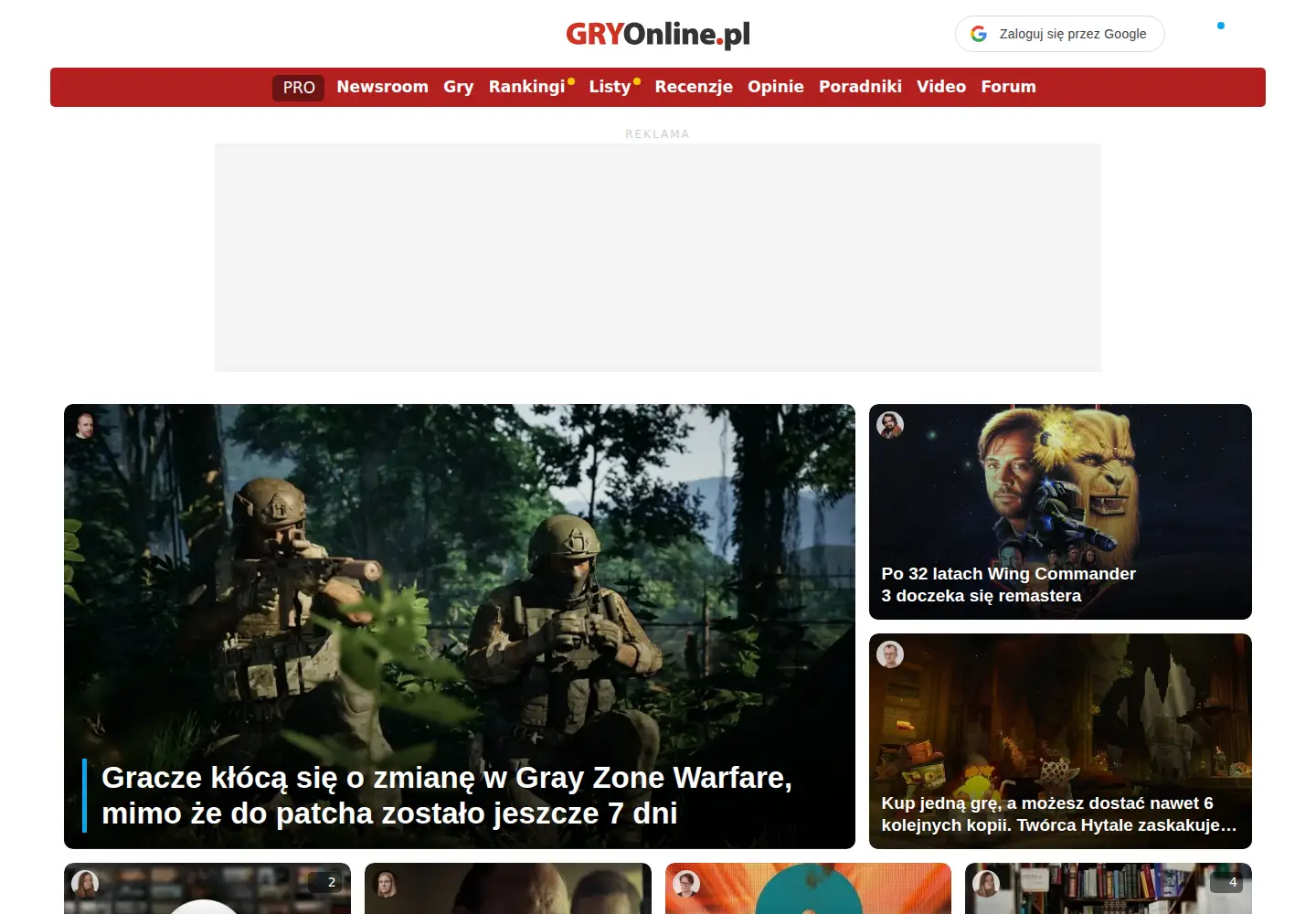Viewport: 1316px width, 914px height.
Task: Click the REKLAMA advertisement banner area
Action: [x=658, y=258]
